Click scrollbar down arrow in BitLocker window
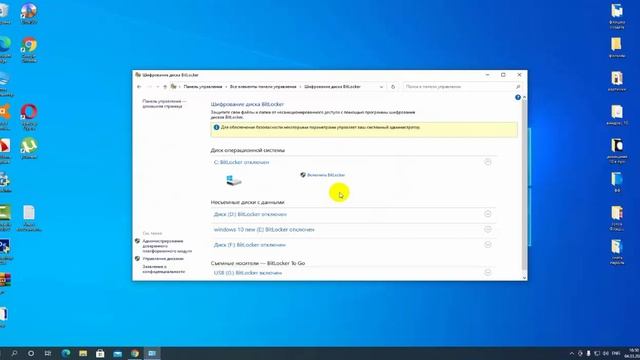The image size is (640, 360). point(524,278)
